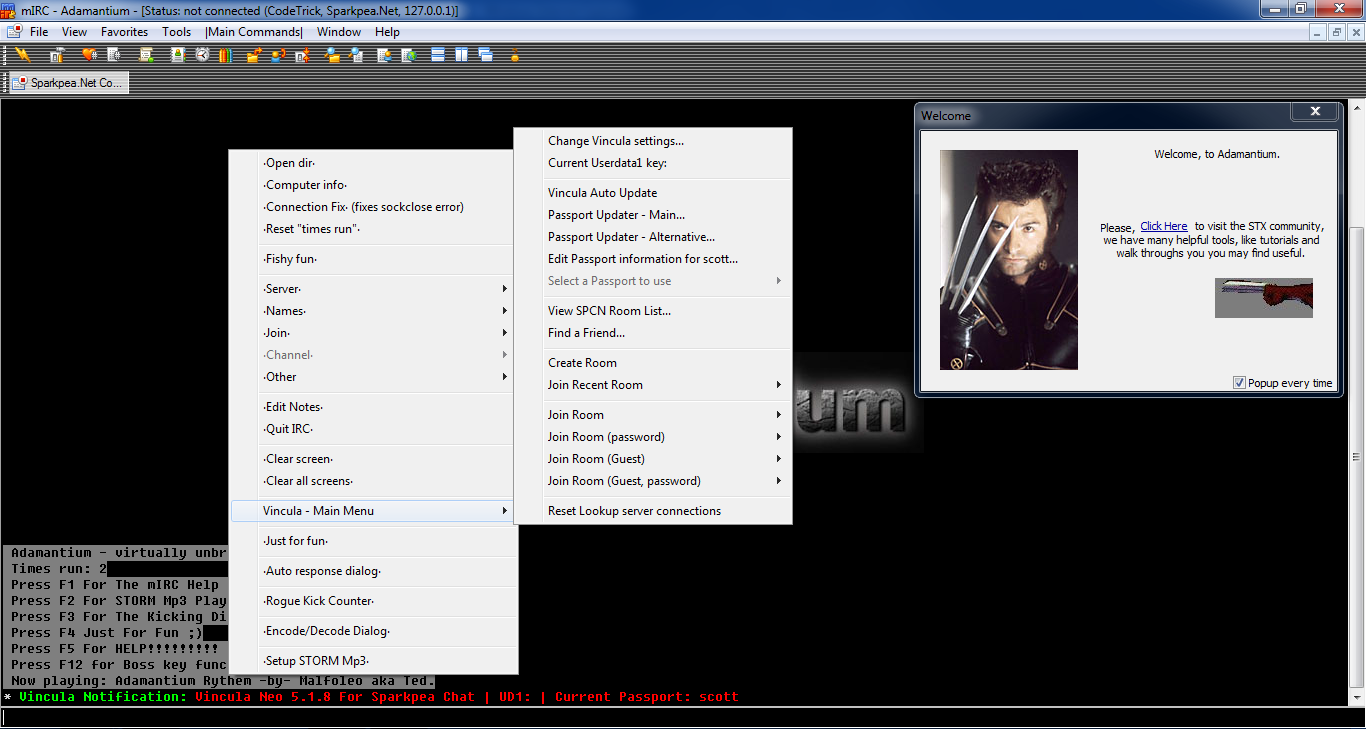Expand the Server submenu
This screenshot has width=1366, height=729.
click(374, 289)
